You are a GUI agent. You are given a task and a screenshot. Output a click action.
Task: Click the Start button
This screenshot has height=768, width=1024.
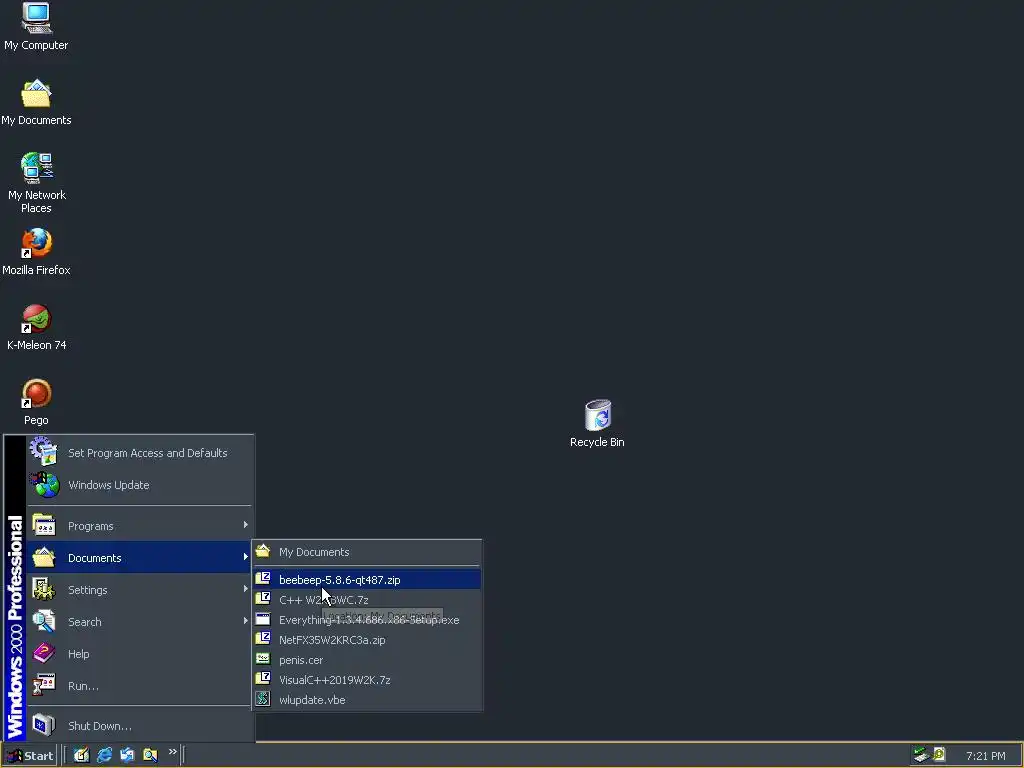30,756
